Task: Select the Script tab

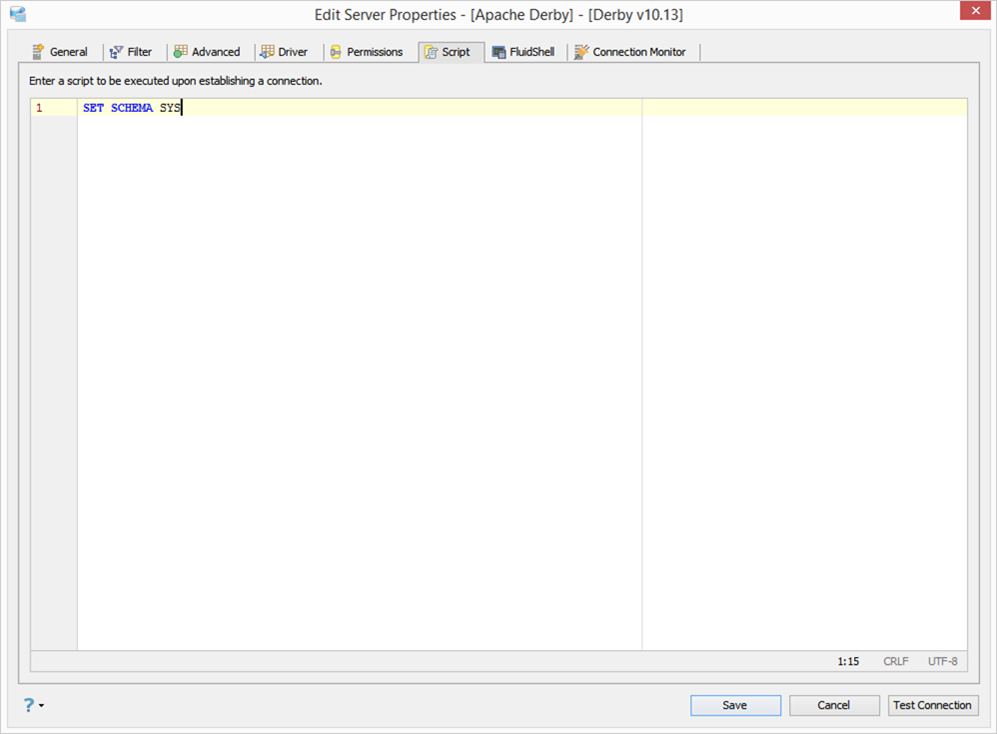Action: click(x=451, y=52)
